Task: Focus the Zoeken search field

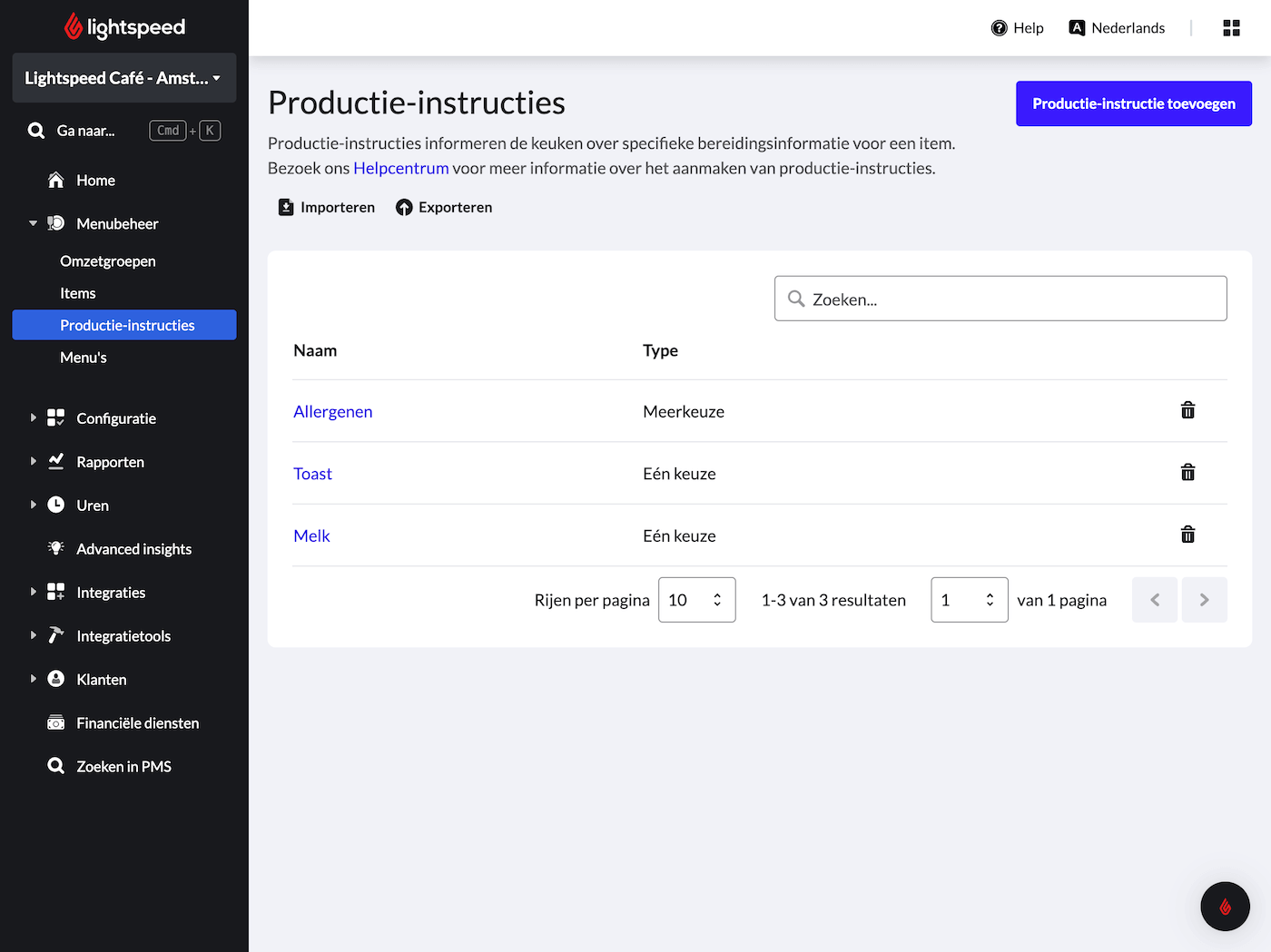Action: (1000, 299)
